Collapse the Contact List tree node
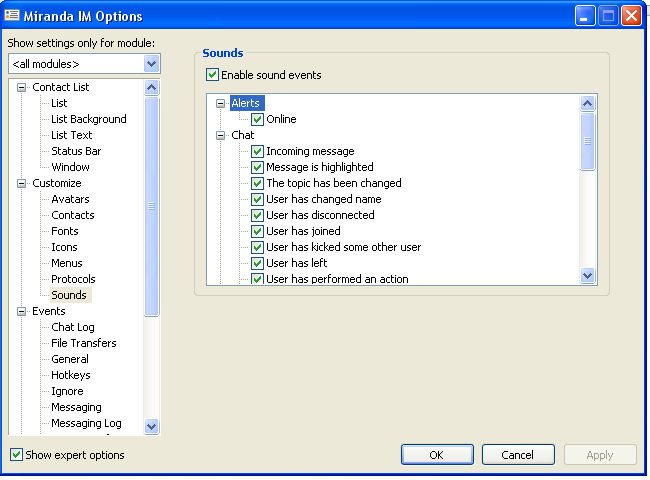650x480 pixels. (22, 87)
